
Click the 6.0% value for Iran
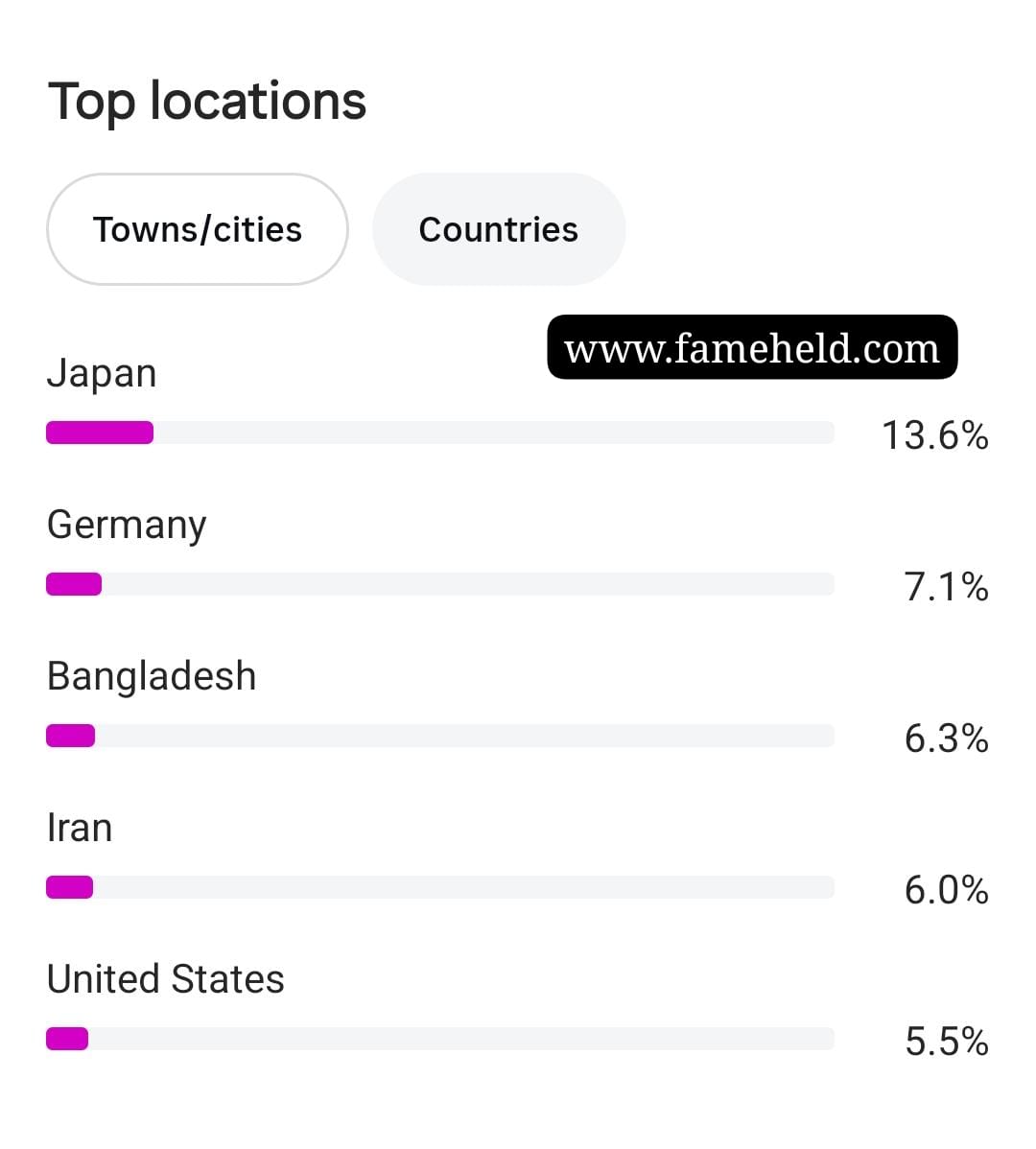click(x=946, y=890)
